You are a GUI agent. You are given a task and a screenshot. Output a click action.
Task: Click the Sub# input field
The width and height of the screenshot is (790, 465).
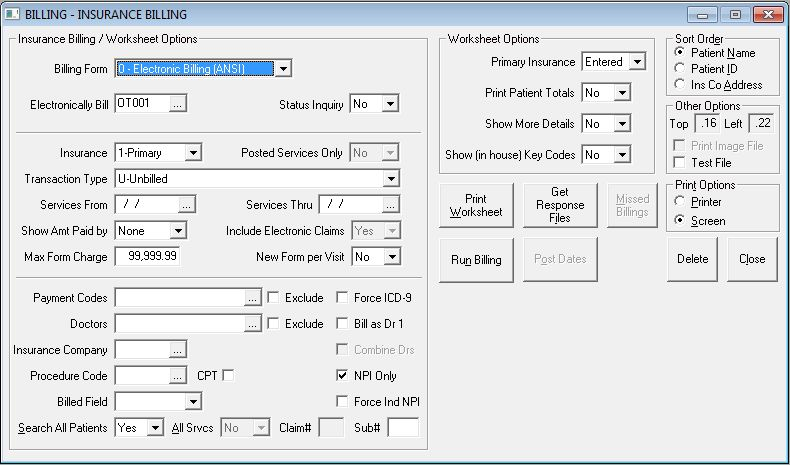point(403,428)
